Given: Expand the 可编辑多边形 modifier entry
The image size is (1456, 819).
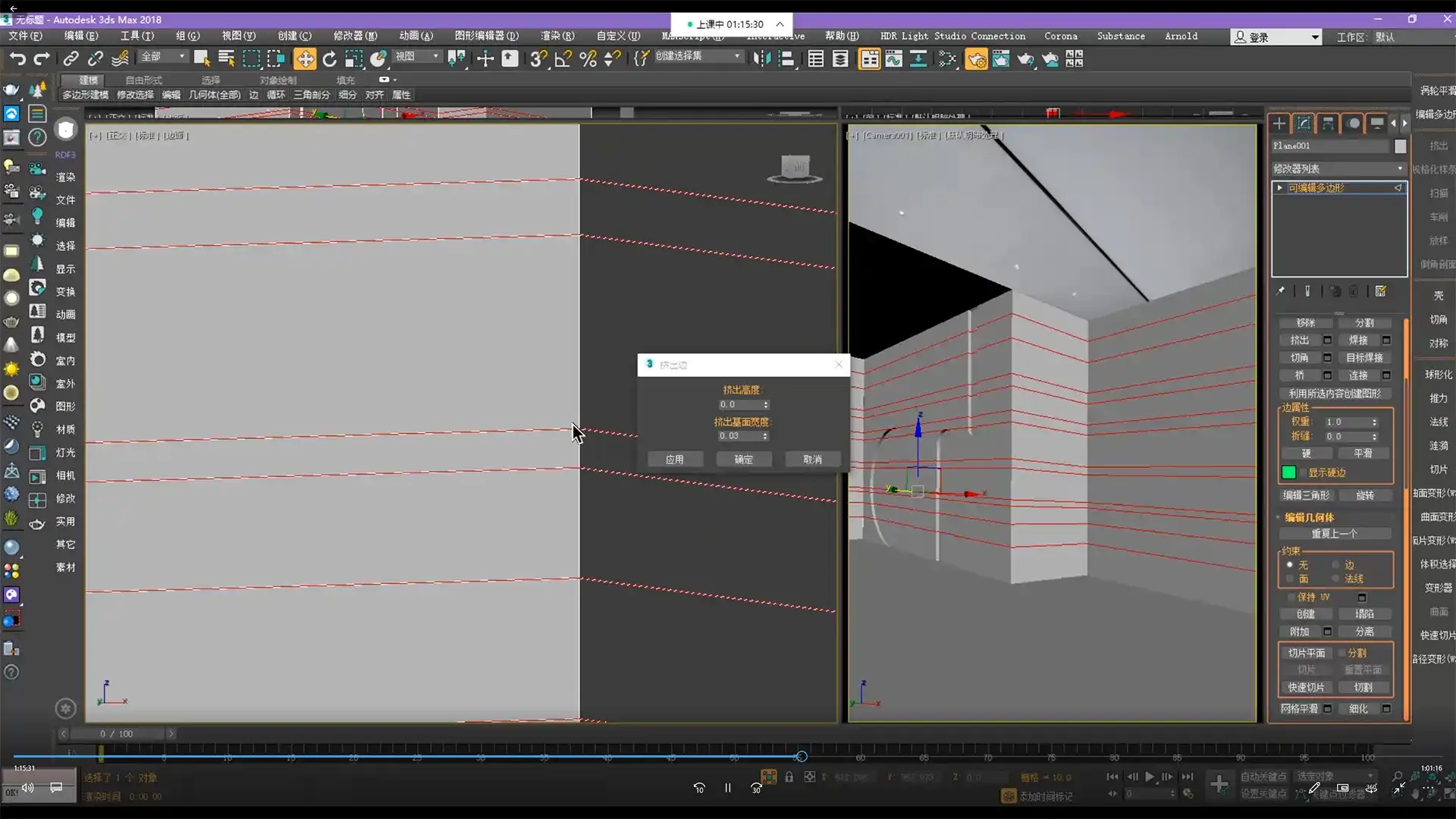Looking at the screenshot, I should tap(1280, 187).
